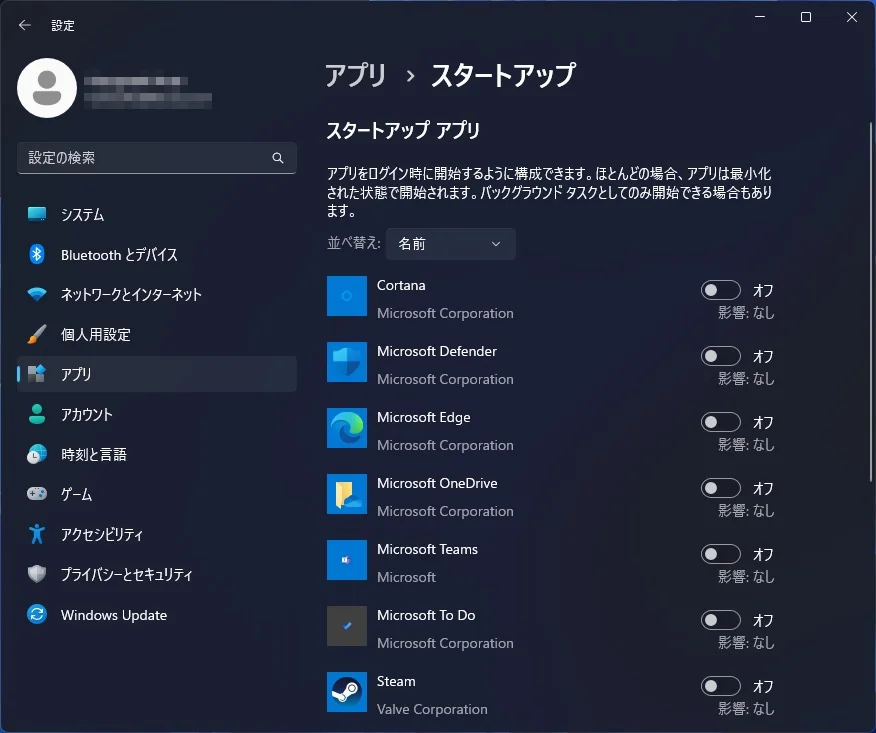Screen dimensions: 876x733
Task: Click the search magnifier icon
Action: 278,158
